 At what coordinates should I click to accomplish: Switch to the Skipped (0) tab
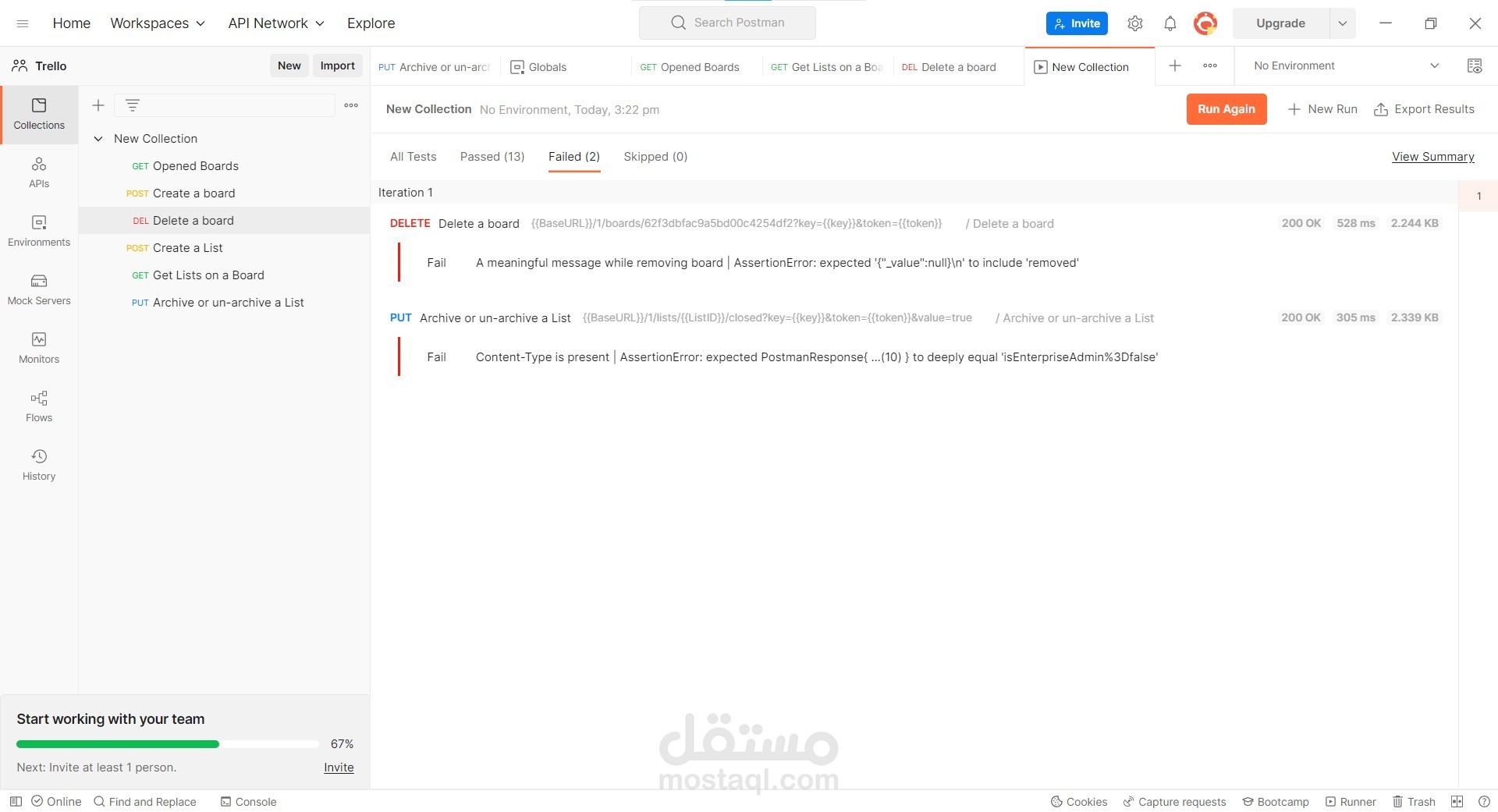655,157
